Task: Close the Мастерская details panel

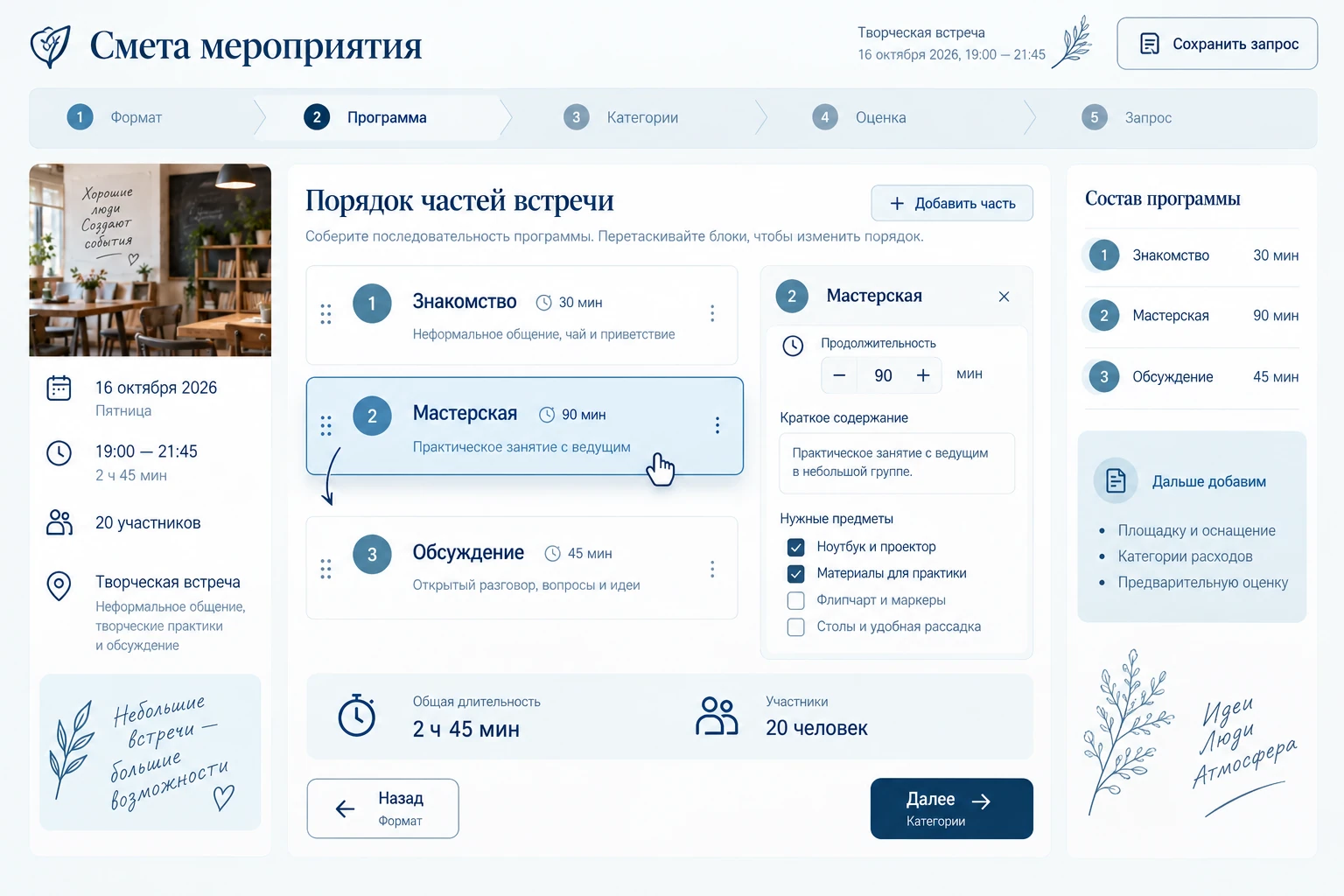Action: pos(1004,297)
